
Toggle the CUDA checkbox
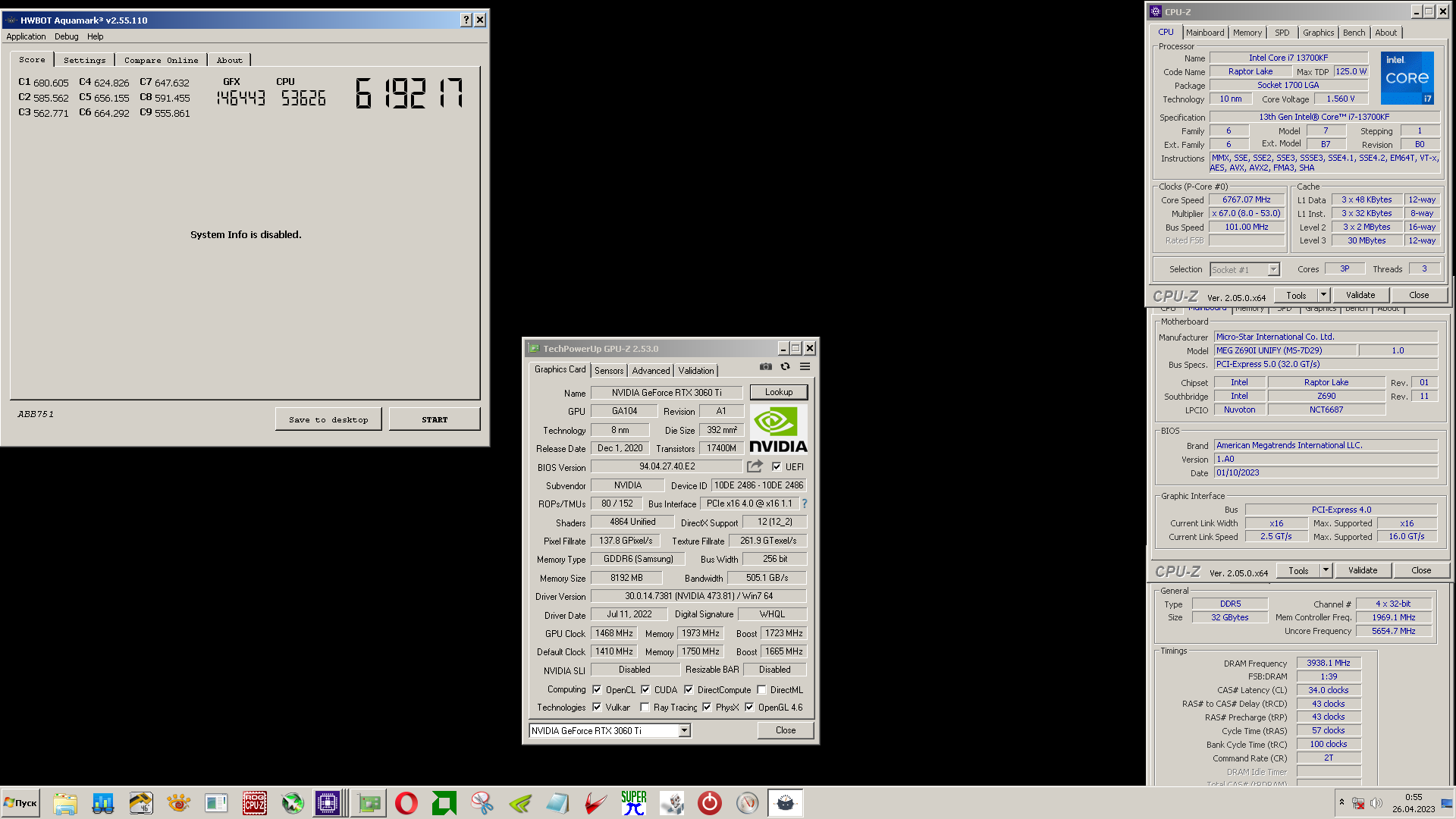pyautogui.click(x=645, y=690)
